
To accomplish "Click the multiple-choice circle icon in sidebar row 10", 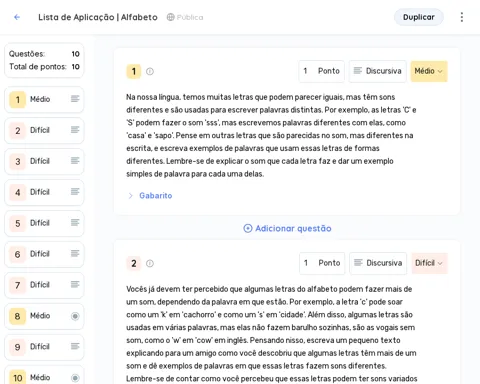I will pos(75,378).
